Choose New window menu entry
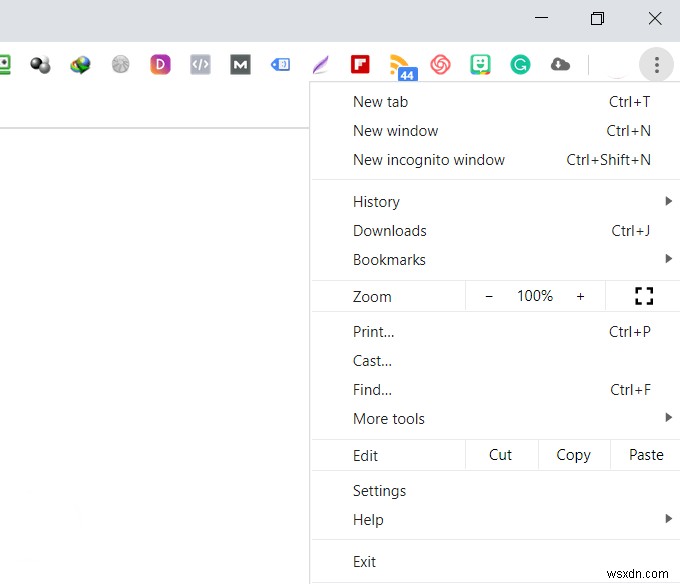 495,131
